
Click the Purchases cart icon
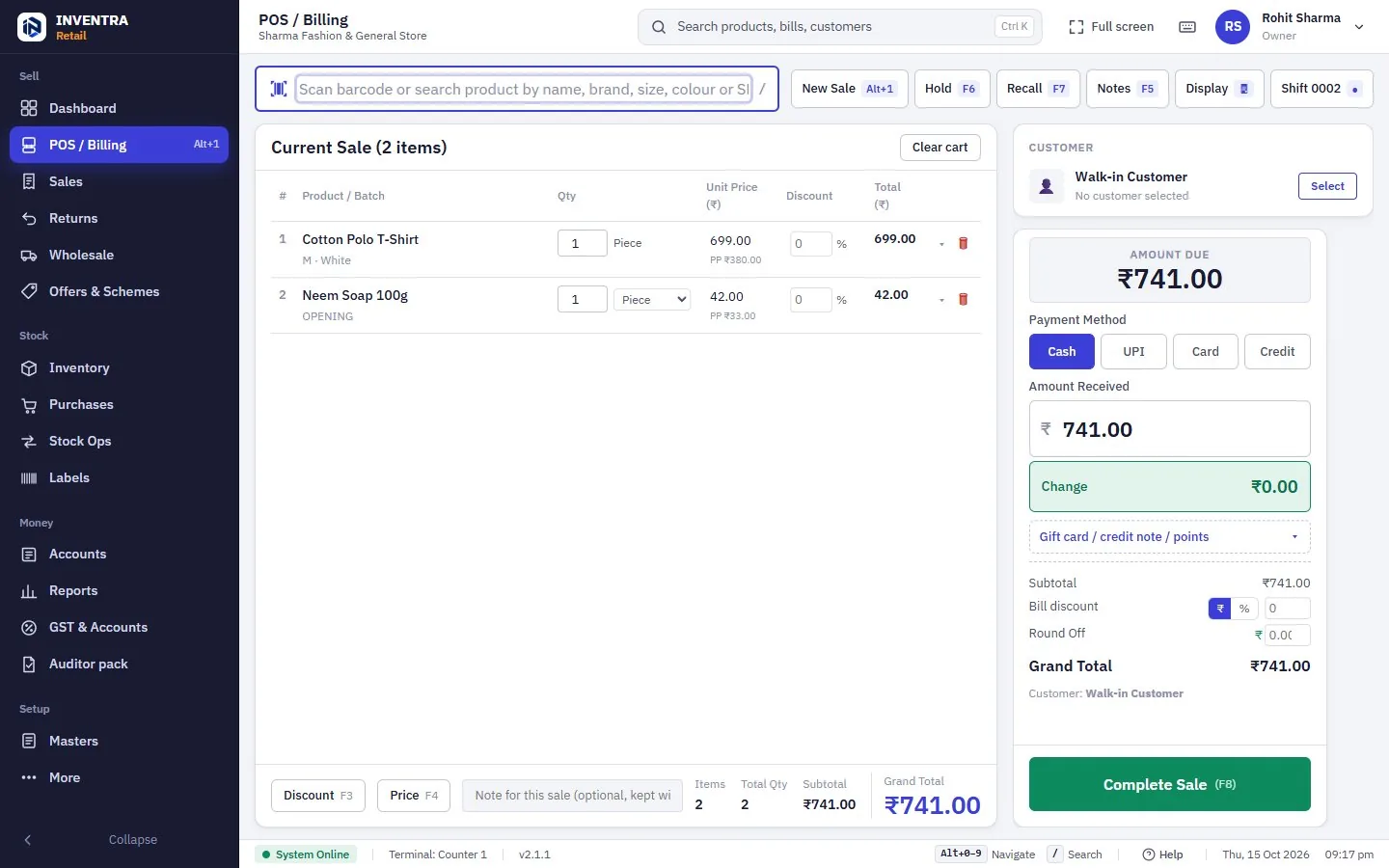point(29,404)
